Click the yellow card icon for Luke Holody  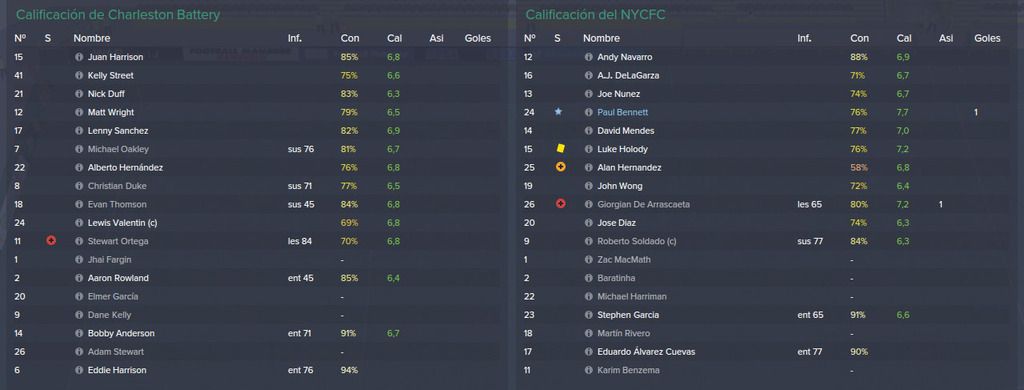click(560, 149)
